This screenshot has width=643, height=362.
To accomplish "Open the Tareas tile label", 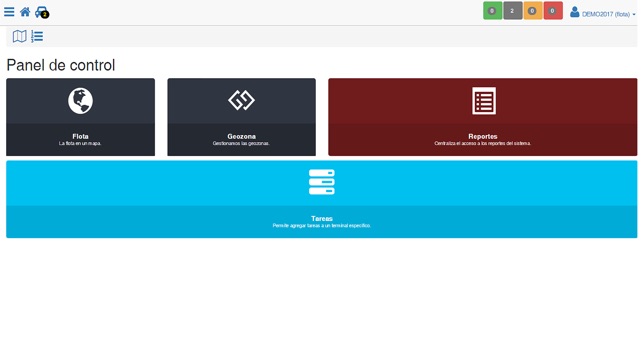I will click(x=322, y=219).
